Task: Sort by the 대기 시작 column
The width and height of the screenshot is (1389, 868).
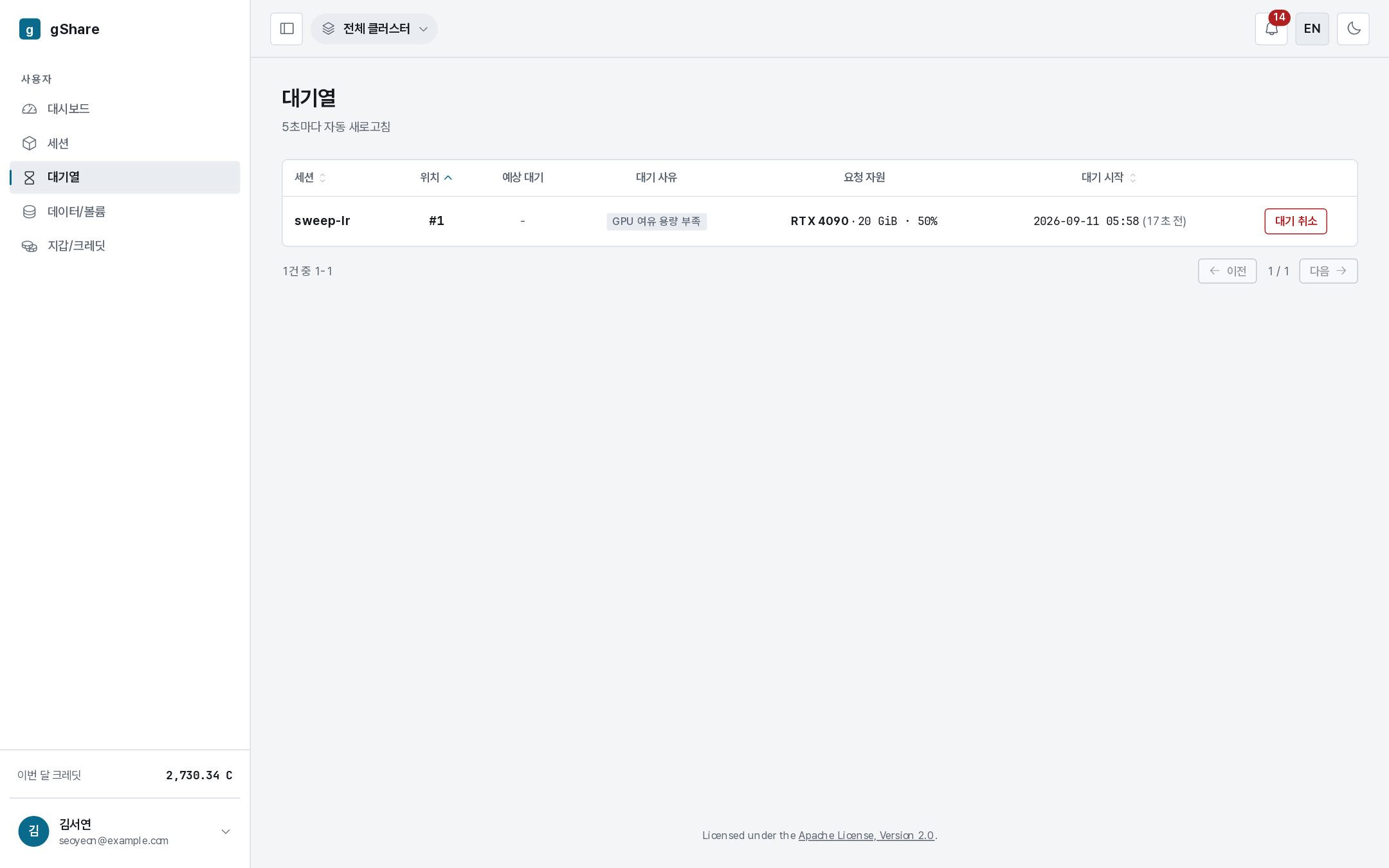Action: point(1109,177)
